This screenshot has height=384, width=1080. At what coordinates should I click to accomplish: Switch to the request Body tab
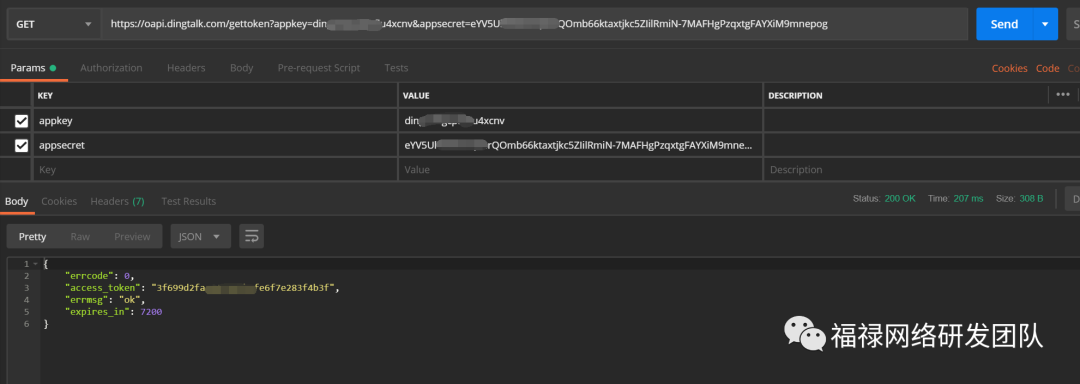(x=242, y=68)
